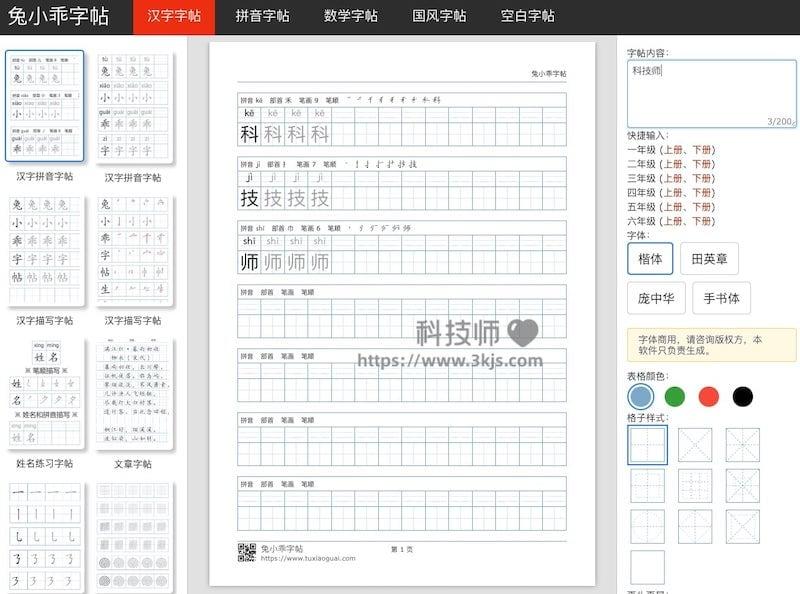
Task: Select the diamond-inscribed cross grid style
Action: tap(694, 527)
